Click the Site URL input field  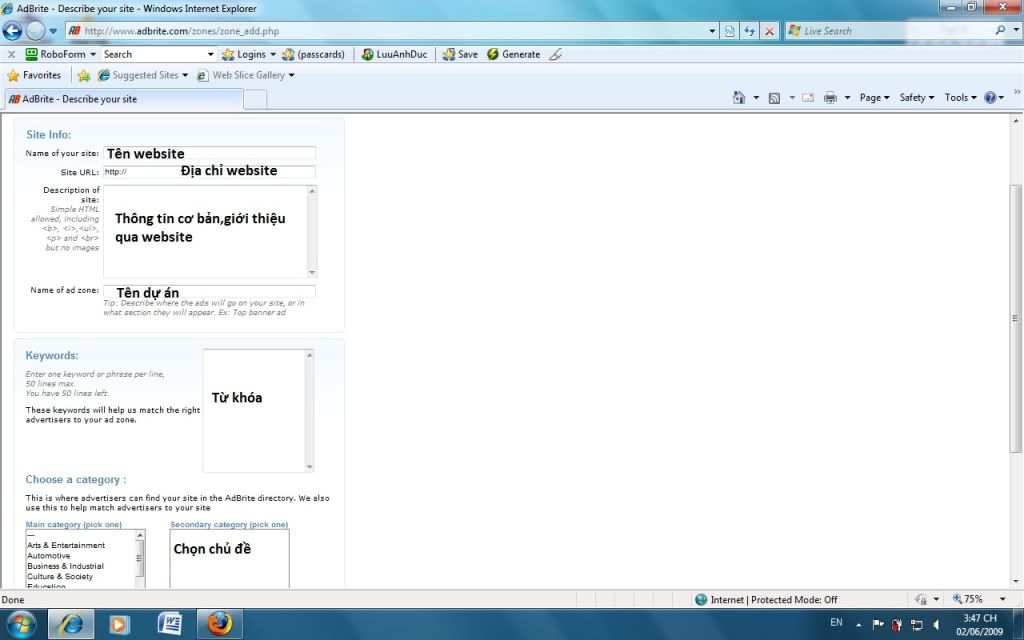tap(209, 172)
